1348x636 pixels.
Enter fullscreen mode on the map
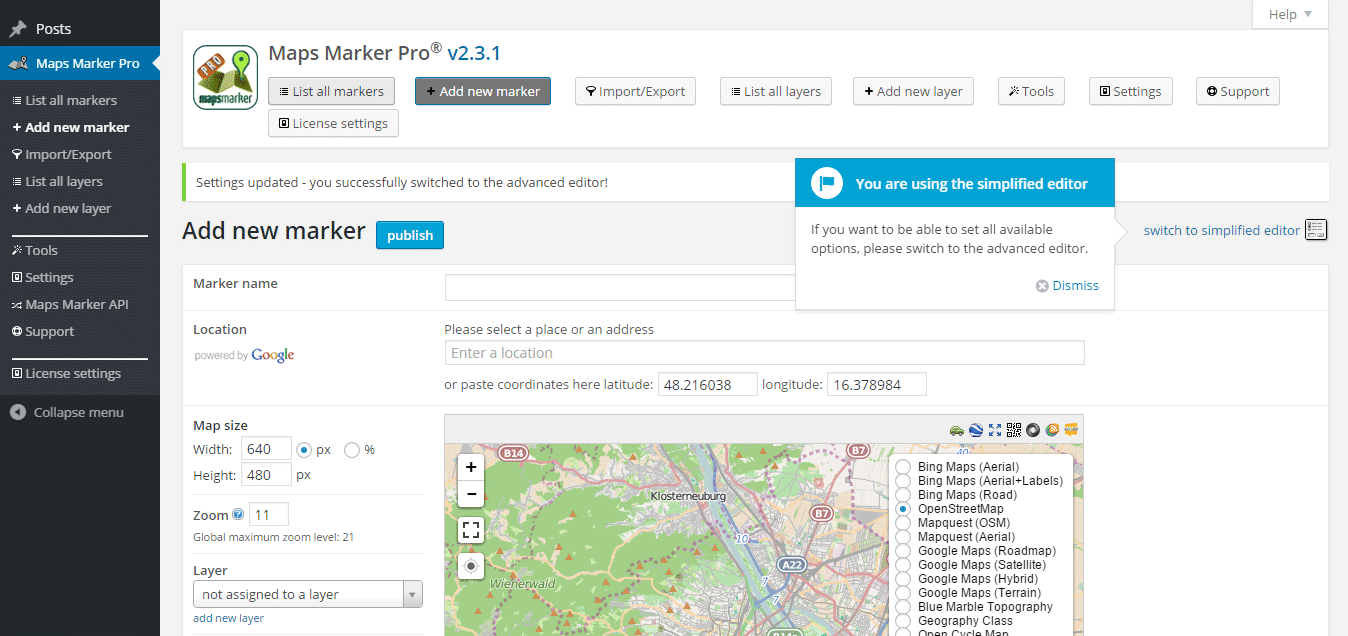470,530
